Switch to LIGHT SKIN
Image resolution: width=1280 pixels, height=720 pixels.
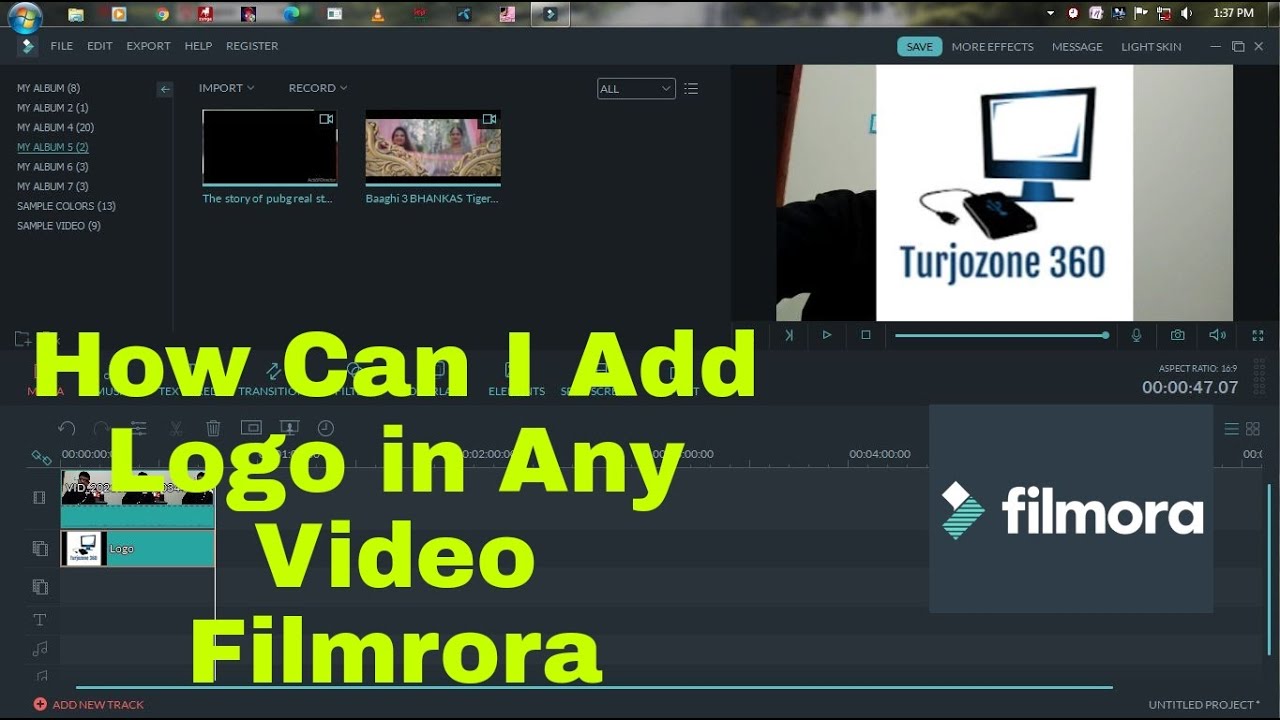(x=1151, y=47)
